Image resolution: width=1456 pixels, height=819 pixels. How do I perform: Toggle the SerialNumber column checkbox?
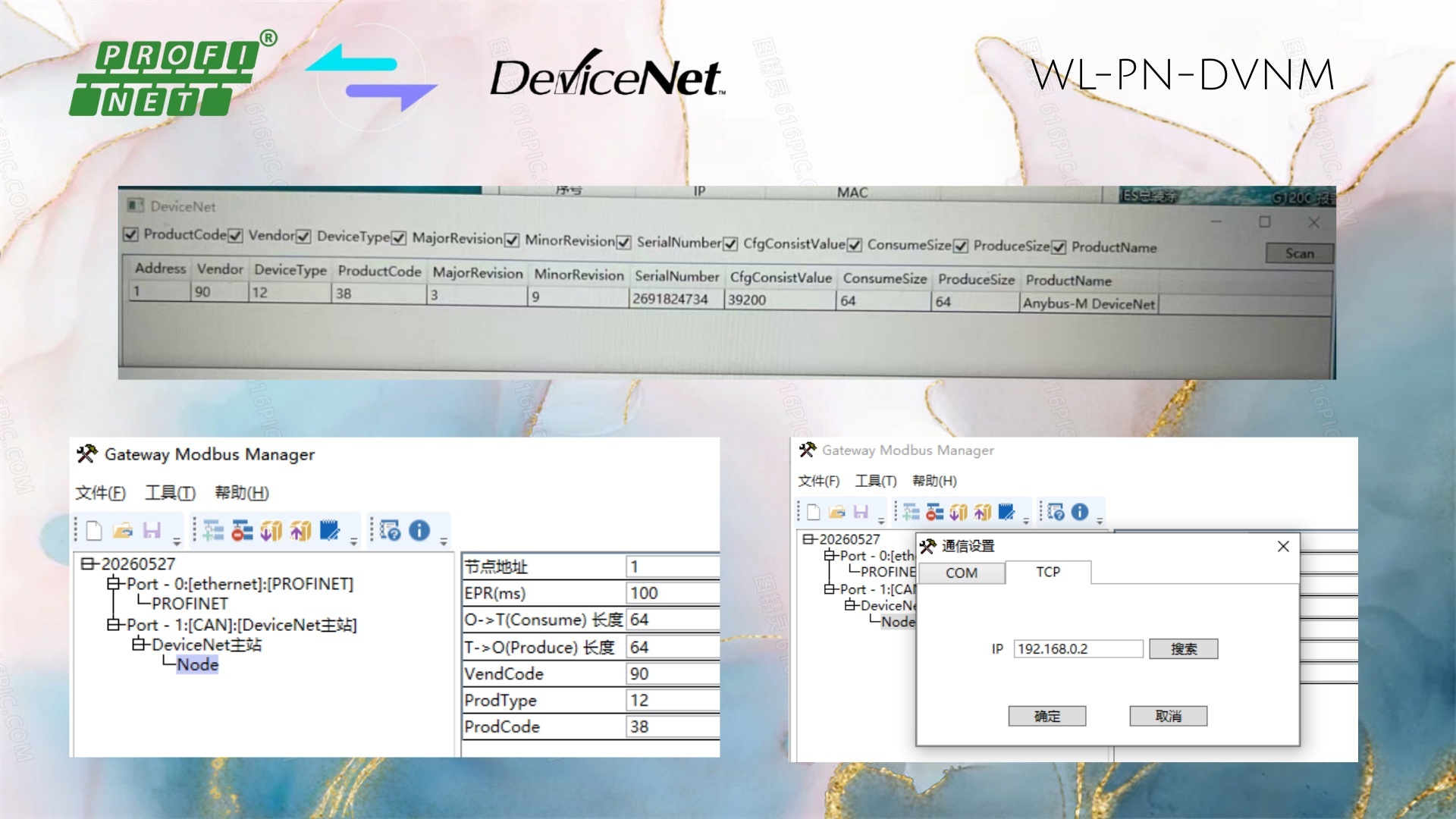624,242
